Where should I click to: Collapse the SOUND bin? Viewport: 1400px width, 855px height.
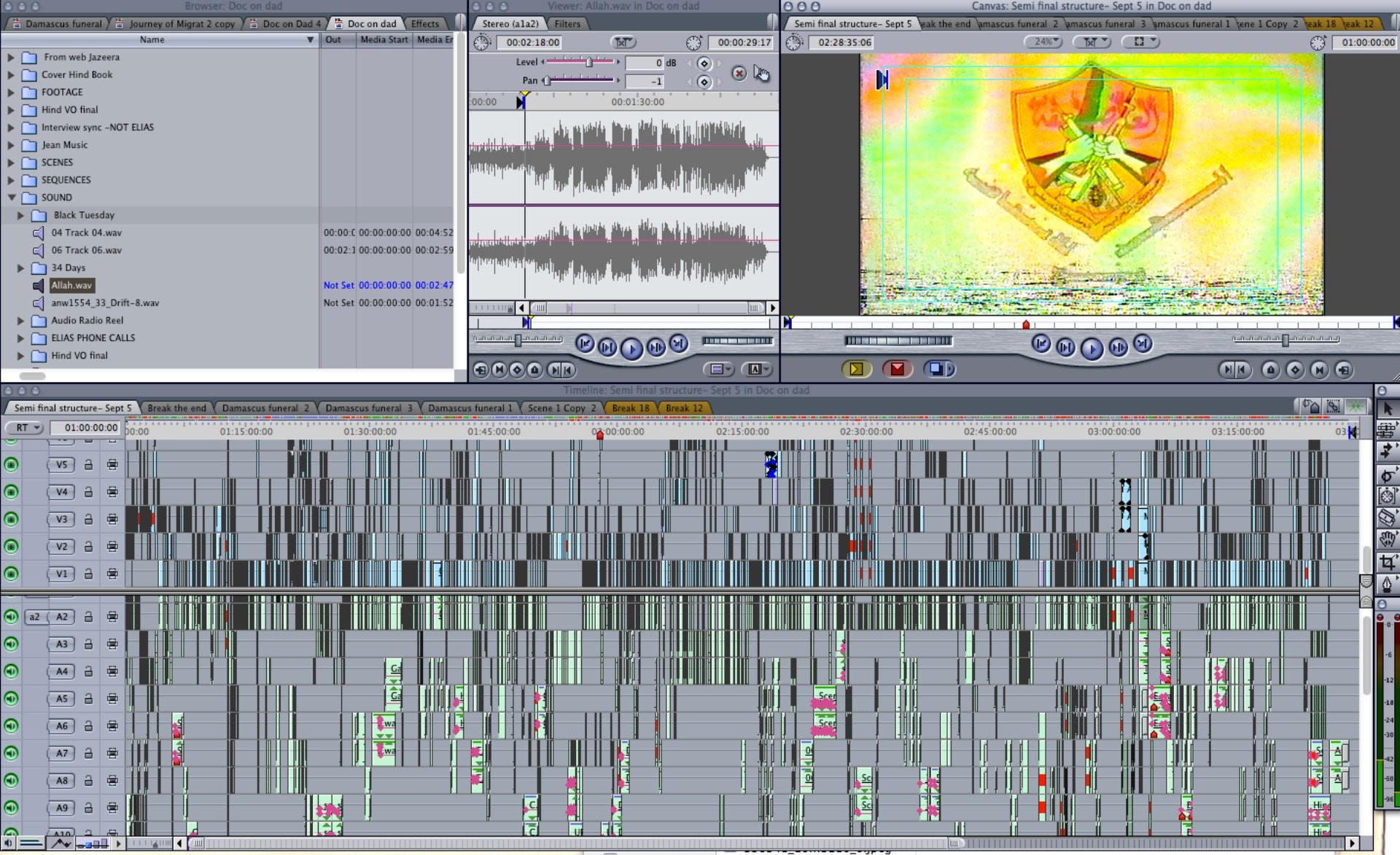pos(11,198)
